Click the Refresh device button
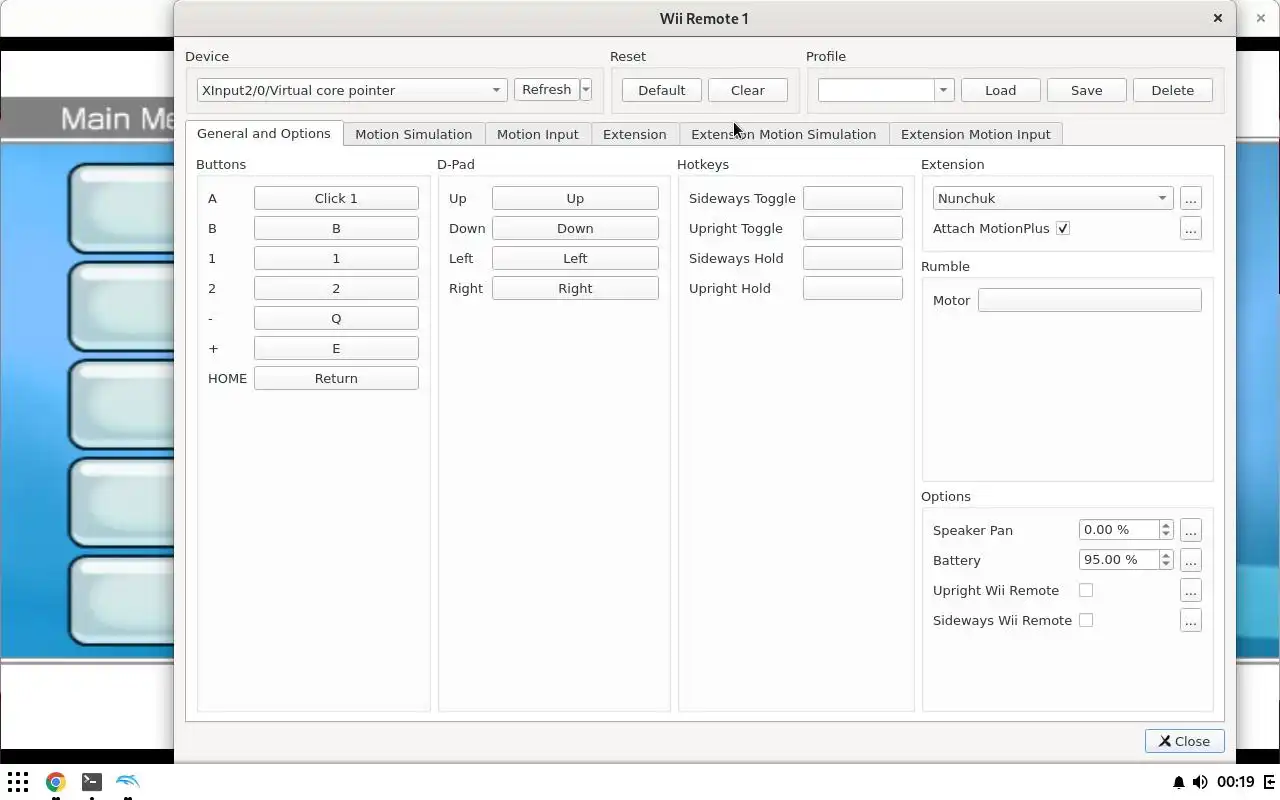 click(x=547, y=90)
